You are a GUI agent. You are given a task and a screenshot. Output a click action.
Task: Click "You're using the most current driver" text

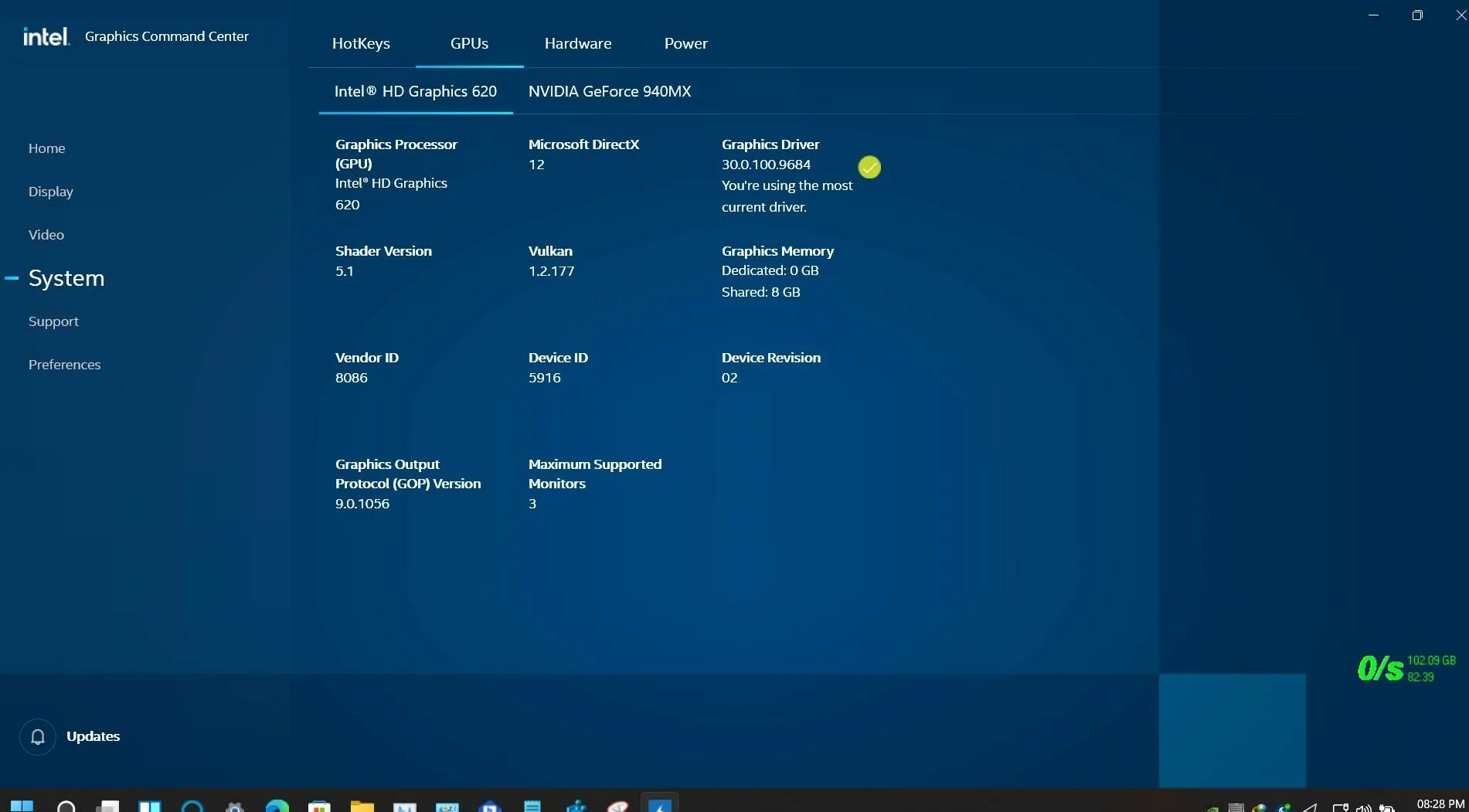[x=787, y=196]
